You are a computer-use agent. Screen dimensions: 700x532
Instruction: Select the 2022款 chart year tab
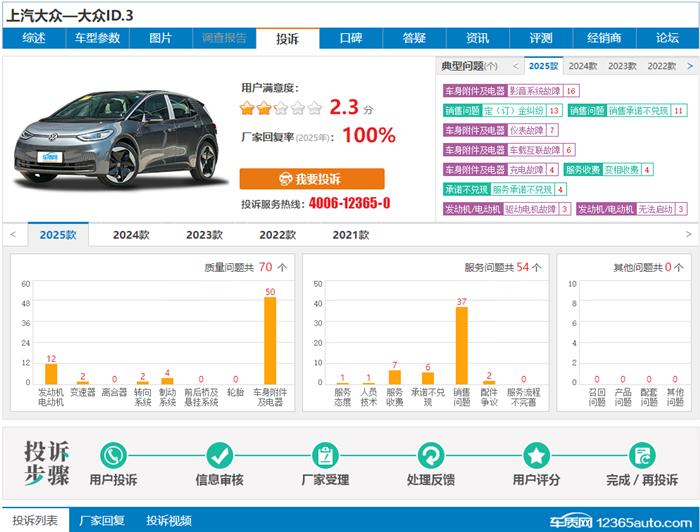278,235
